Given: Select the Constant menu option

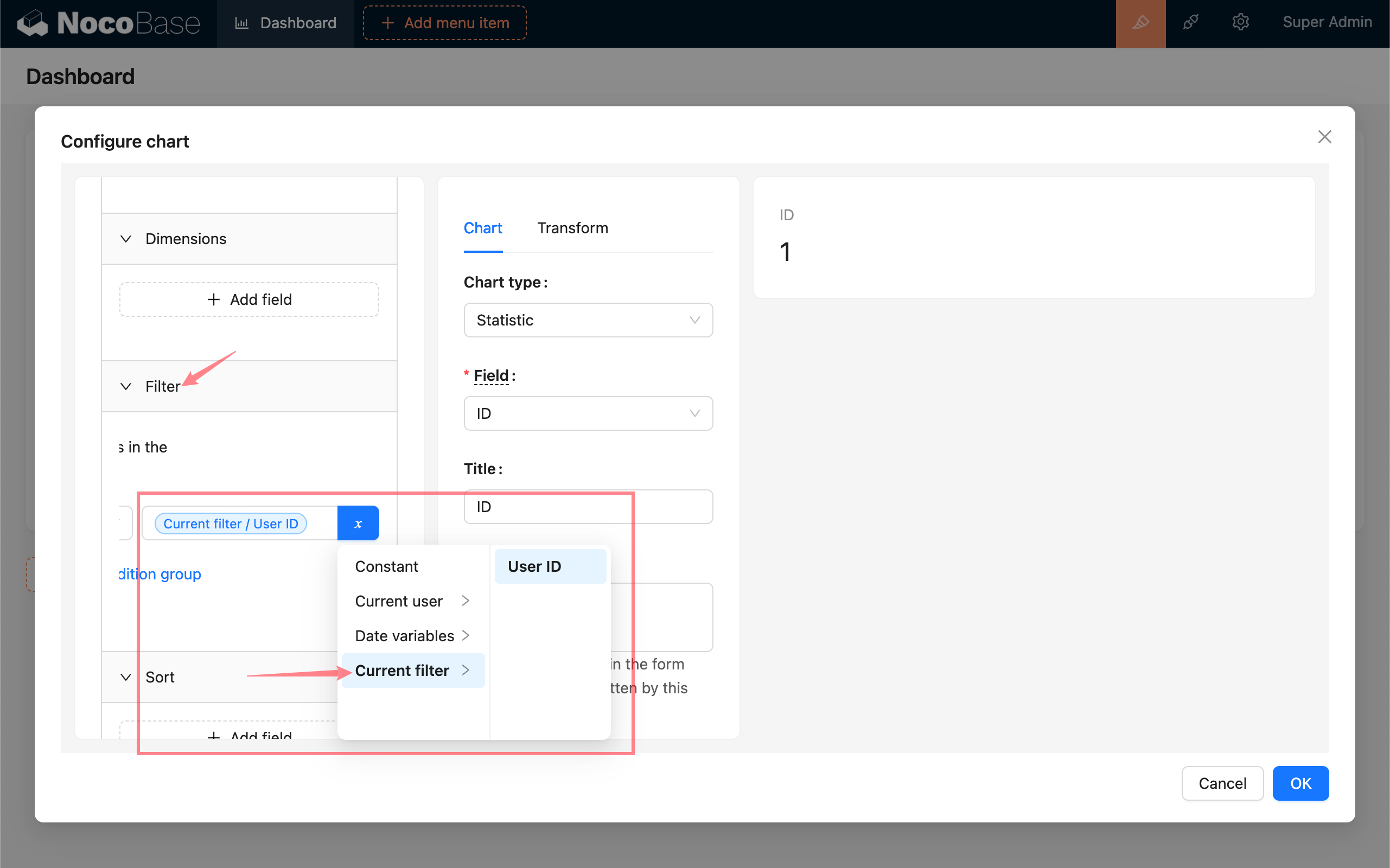Looking at the screenshot, I should click(x=386, y=566).
